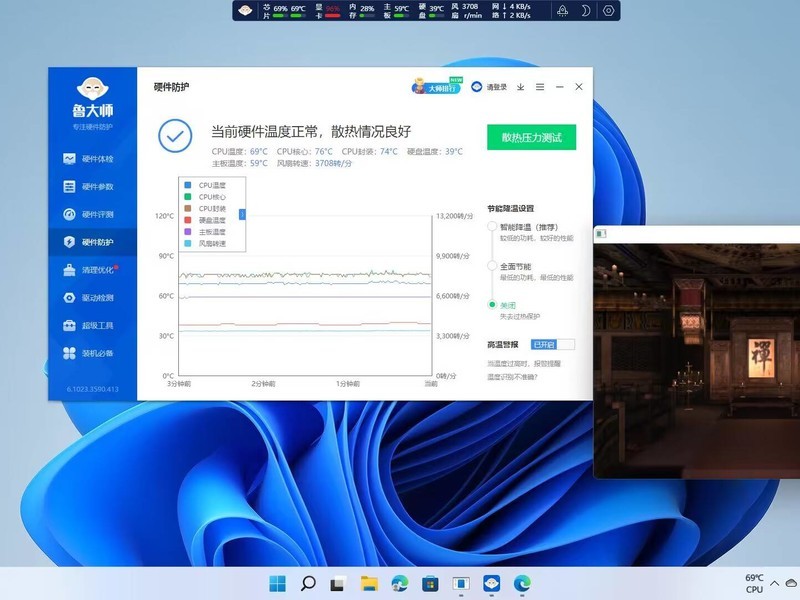Open the 硬件体检 sidebar section
The height and width of the screenshot is (600, 800).
click(88, 159)
